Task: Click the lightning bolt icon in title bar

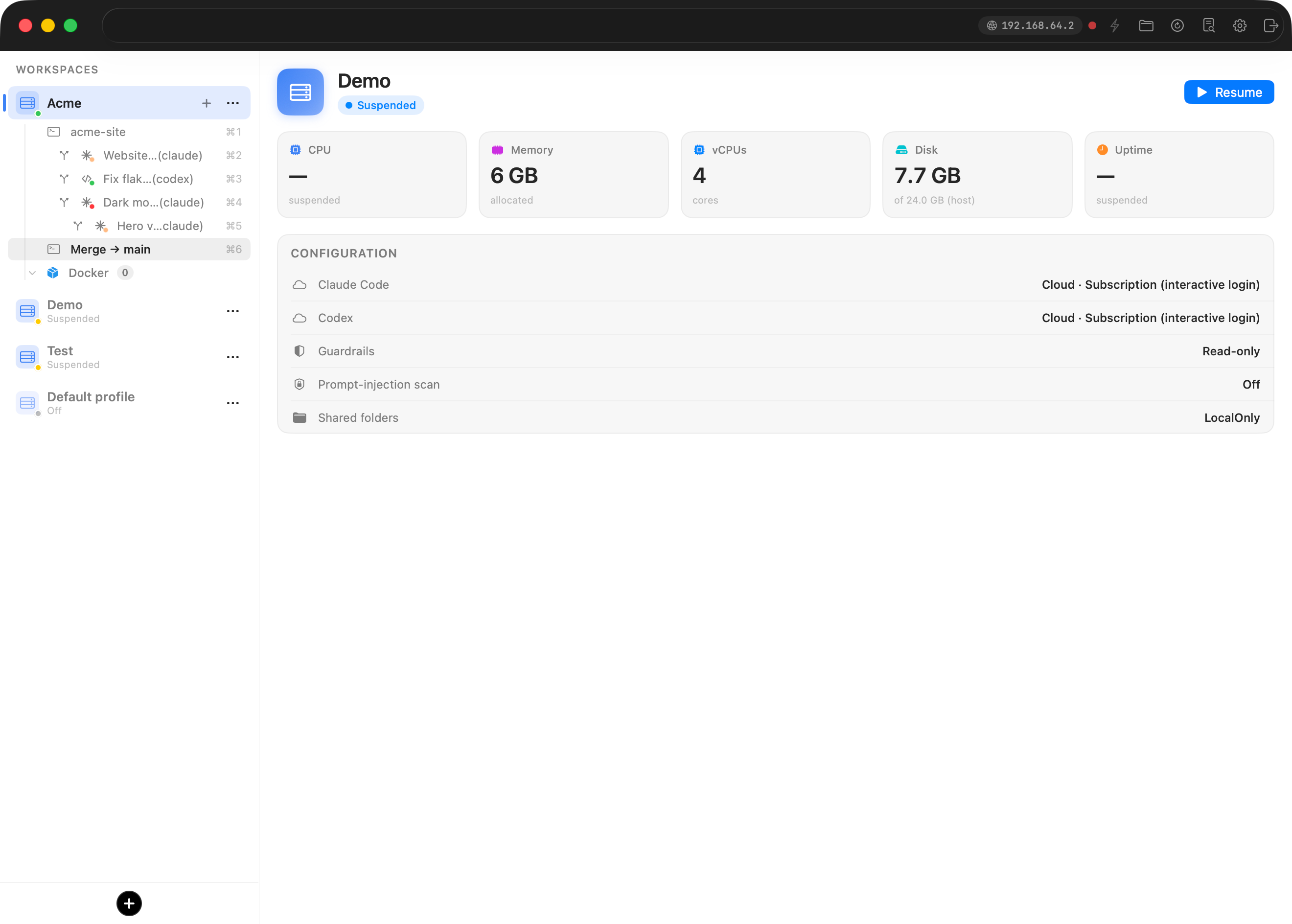Action: [x=1114, y=25]
